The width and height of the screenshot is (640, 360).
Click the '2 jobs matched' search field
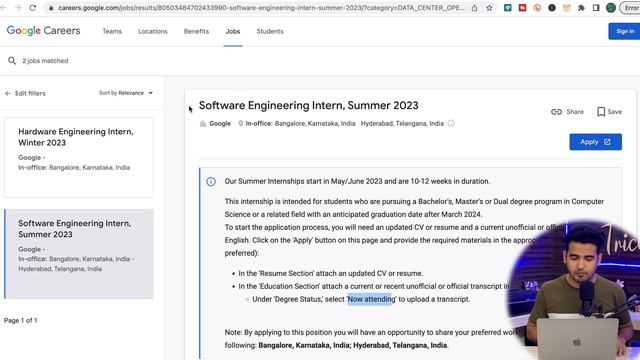(45, 61)
